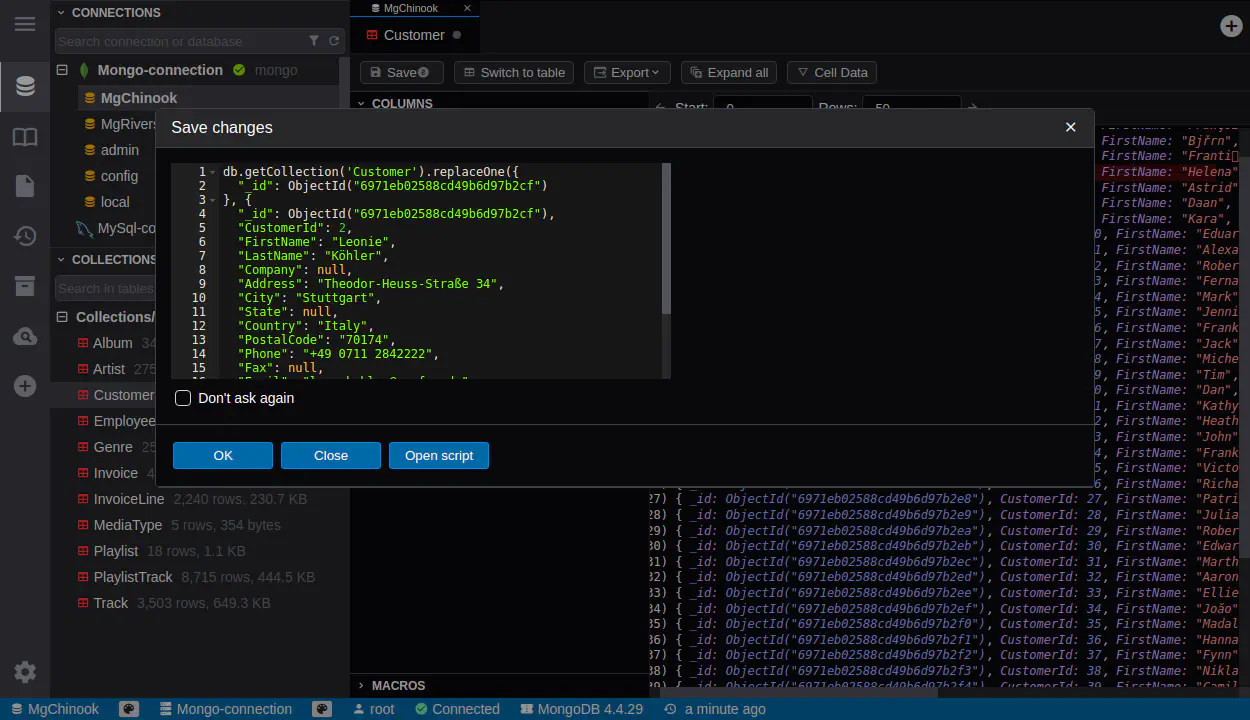Switch to the Customer tab
Viewport: 1250px width, 720px height.
pos(414,35)
